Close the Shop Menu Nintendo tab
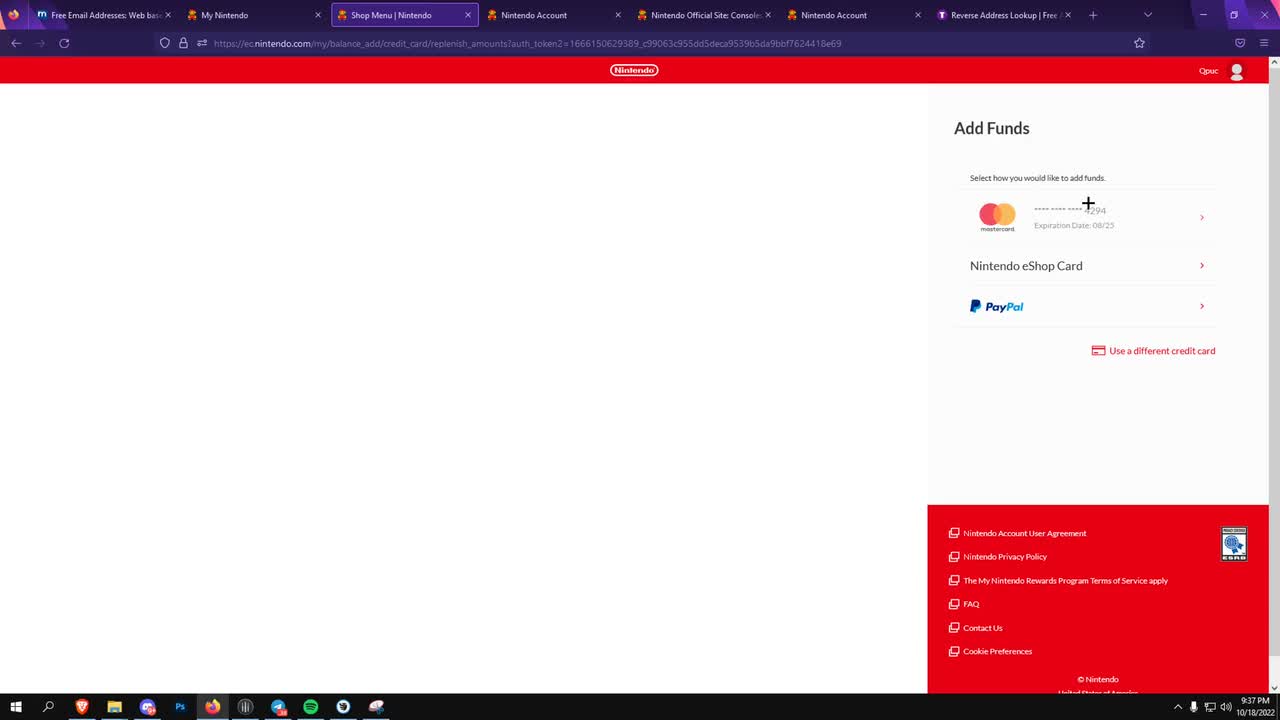 click(x=467, y=15)
